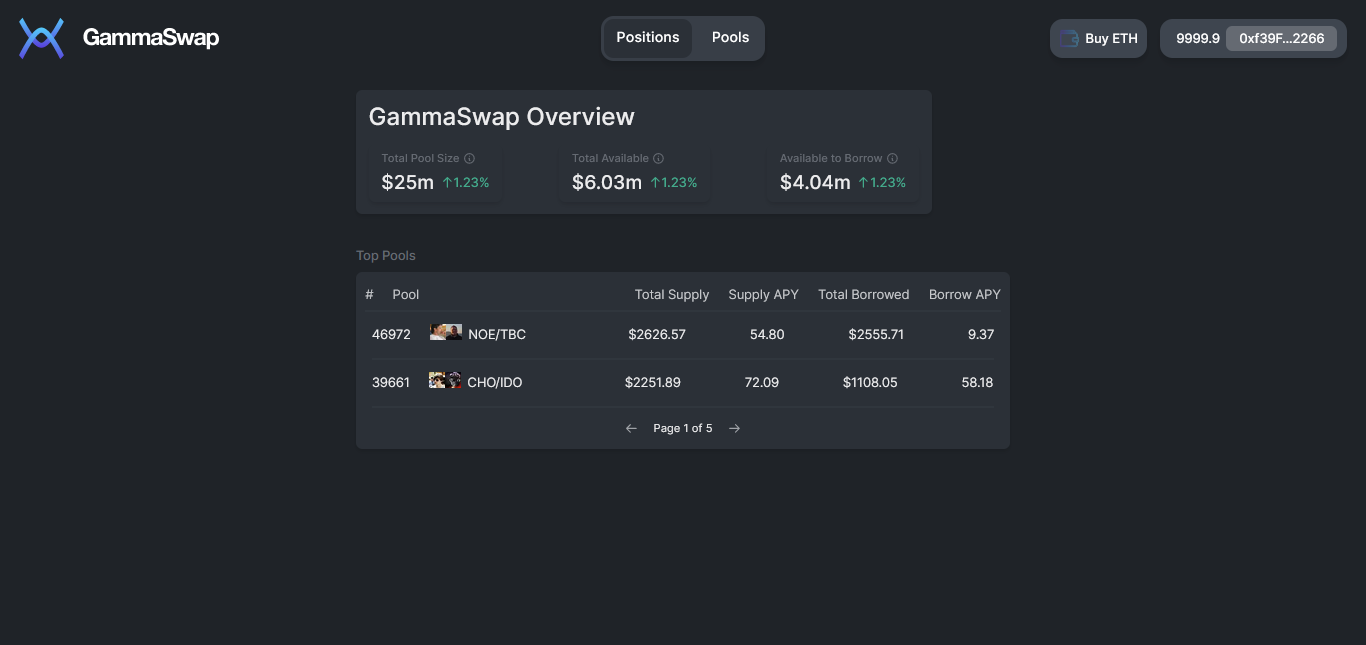The image size is (1366, 645).
Task: Click the up arrow beside $25m
Action: coord(447,182)
